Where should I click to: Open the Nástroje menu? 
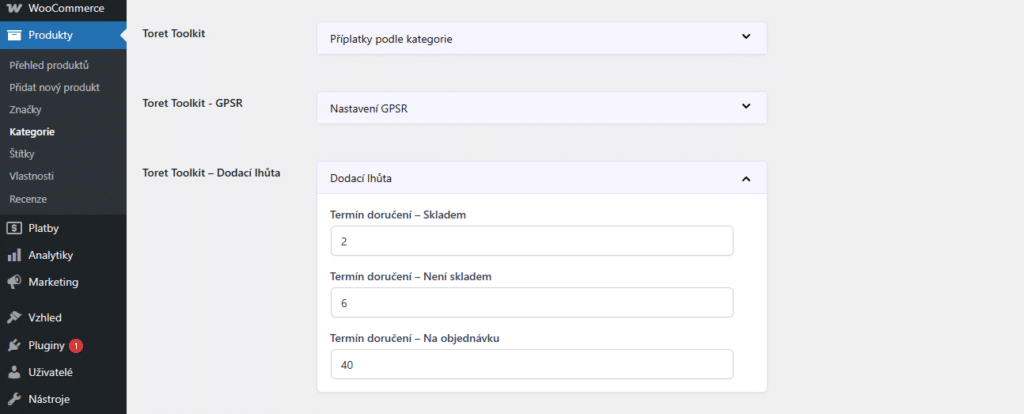click(63, 399)
